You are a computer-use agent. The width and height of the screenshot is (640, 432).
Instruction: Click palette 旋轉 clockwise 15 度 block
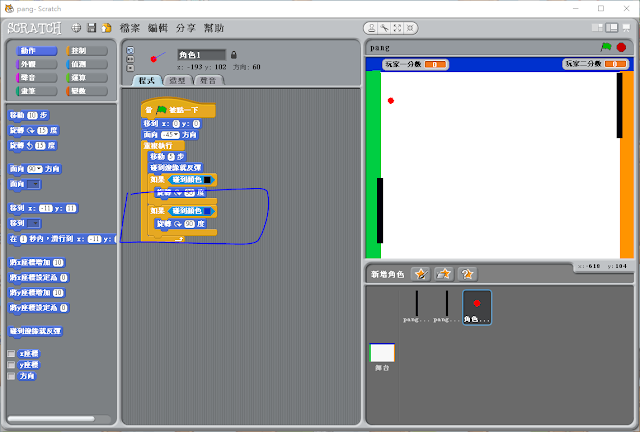pos(34,131)
